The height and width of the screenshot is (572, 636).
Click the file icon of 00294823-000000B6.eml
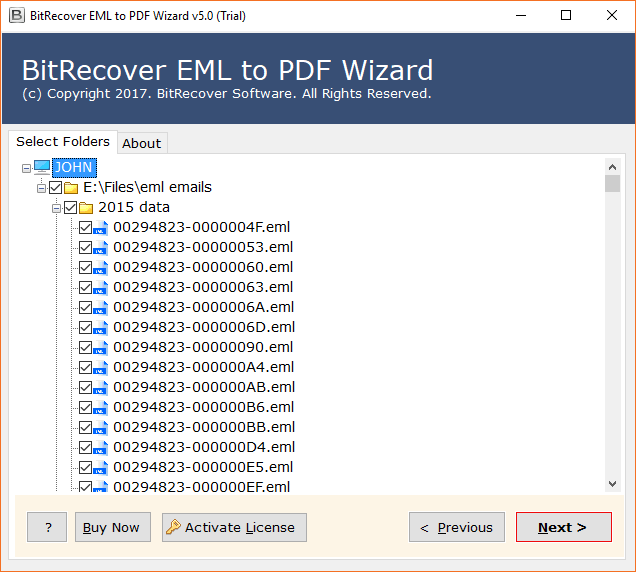(x=101, y=408)
